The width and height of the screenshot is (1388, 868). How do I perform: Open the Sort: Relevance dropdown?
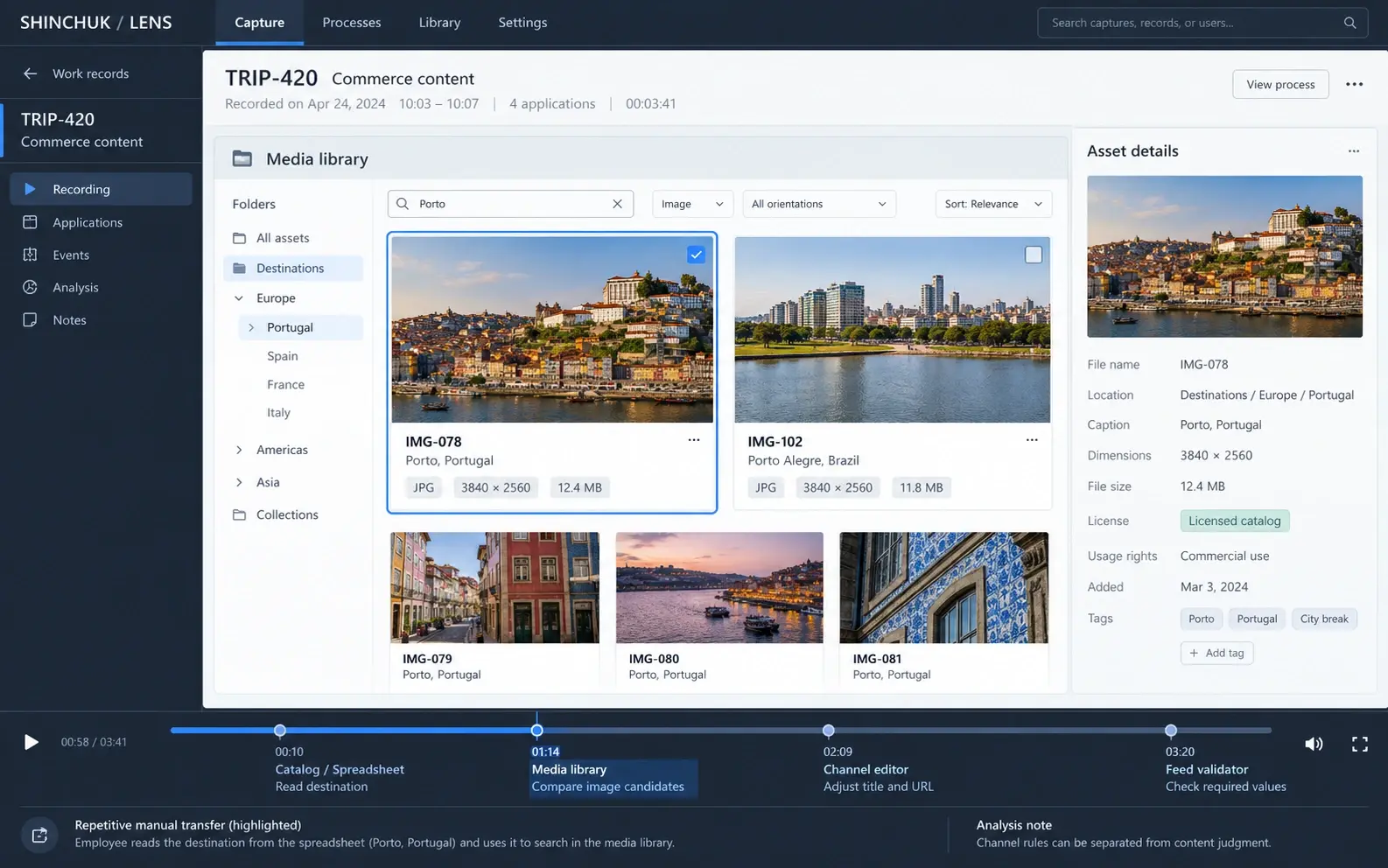pos(993,204)
